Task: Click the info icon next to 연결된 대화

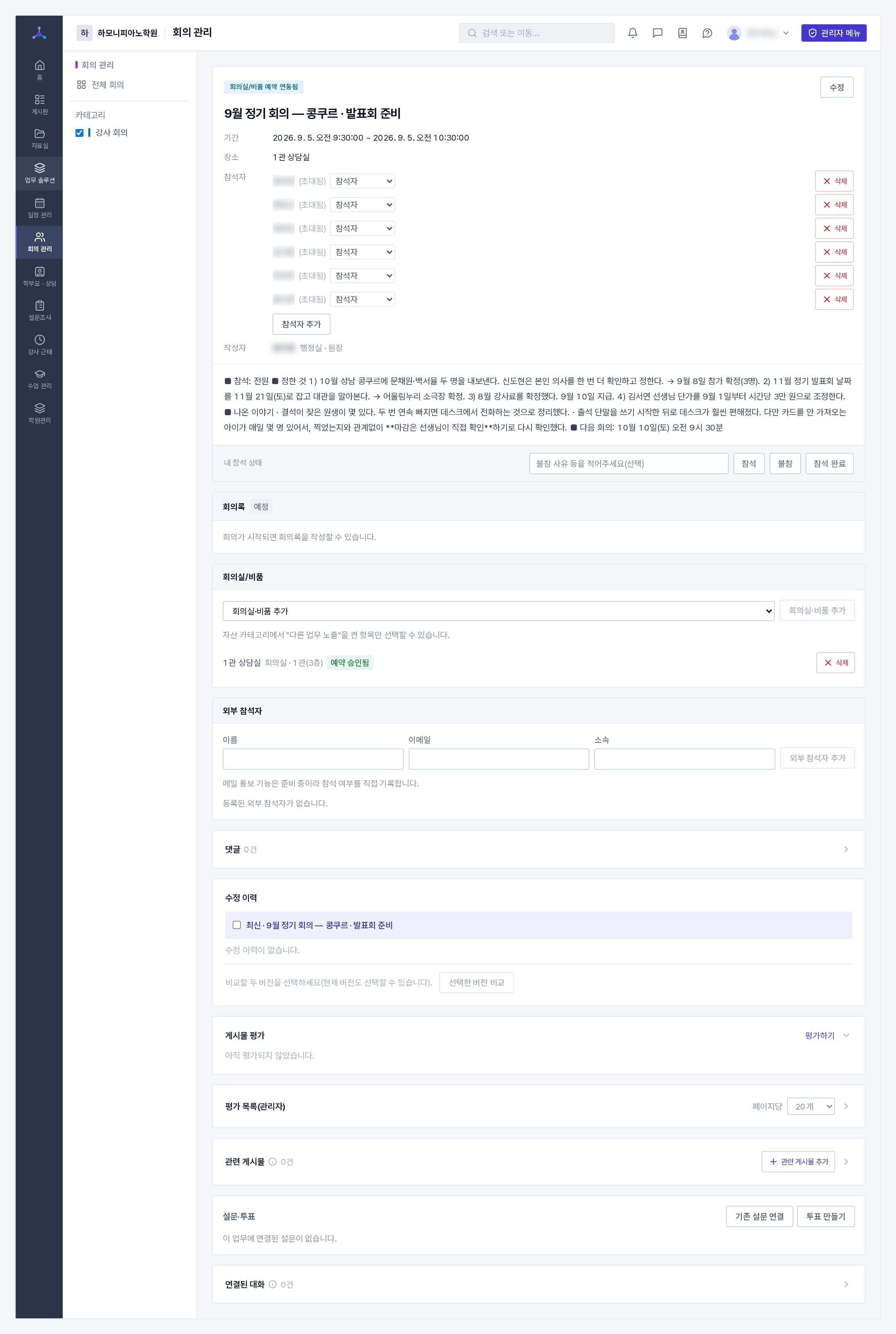Action: coord(273,1284)
